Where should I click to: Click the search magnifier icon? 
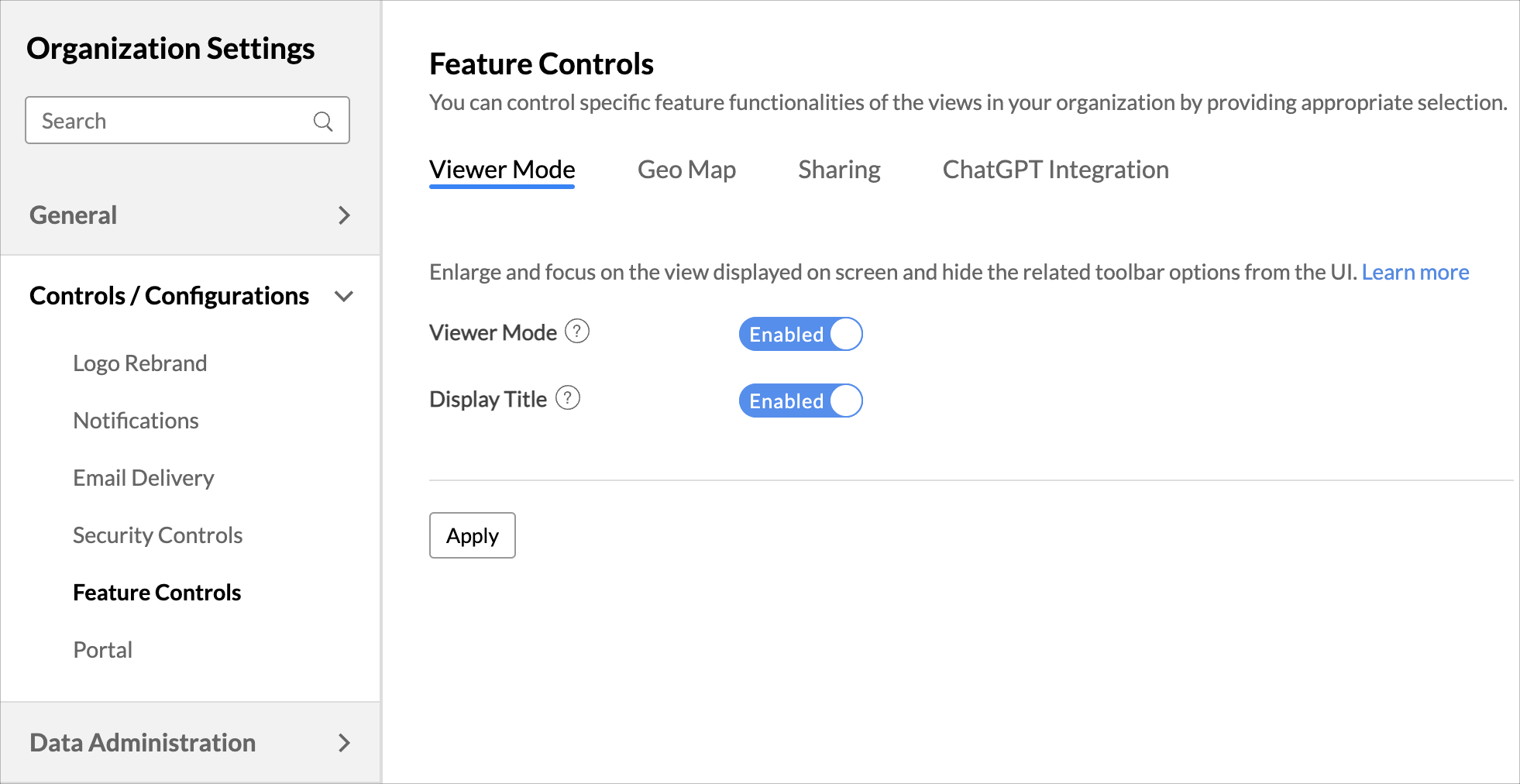pyautogui.click(x=323, y=122)
